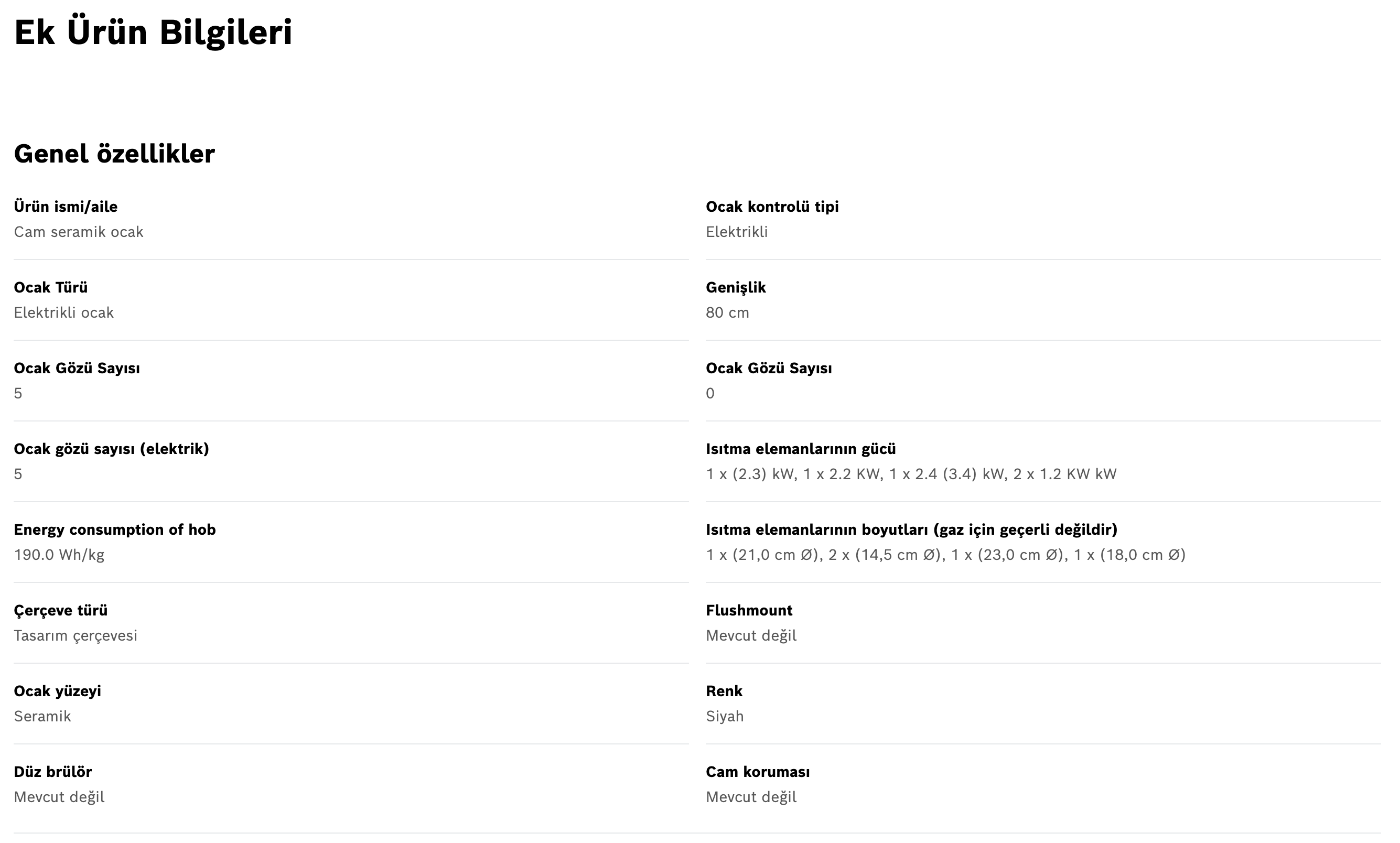This screenshot has width=1400, height=843.
Task: Click 'Ocak gözü sayısı (elektrik)' label
Action: coord(111,449)
